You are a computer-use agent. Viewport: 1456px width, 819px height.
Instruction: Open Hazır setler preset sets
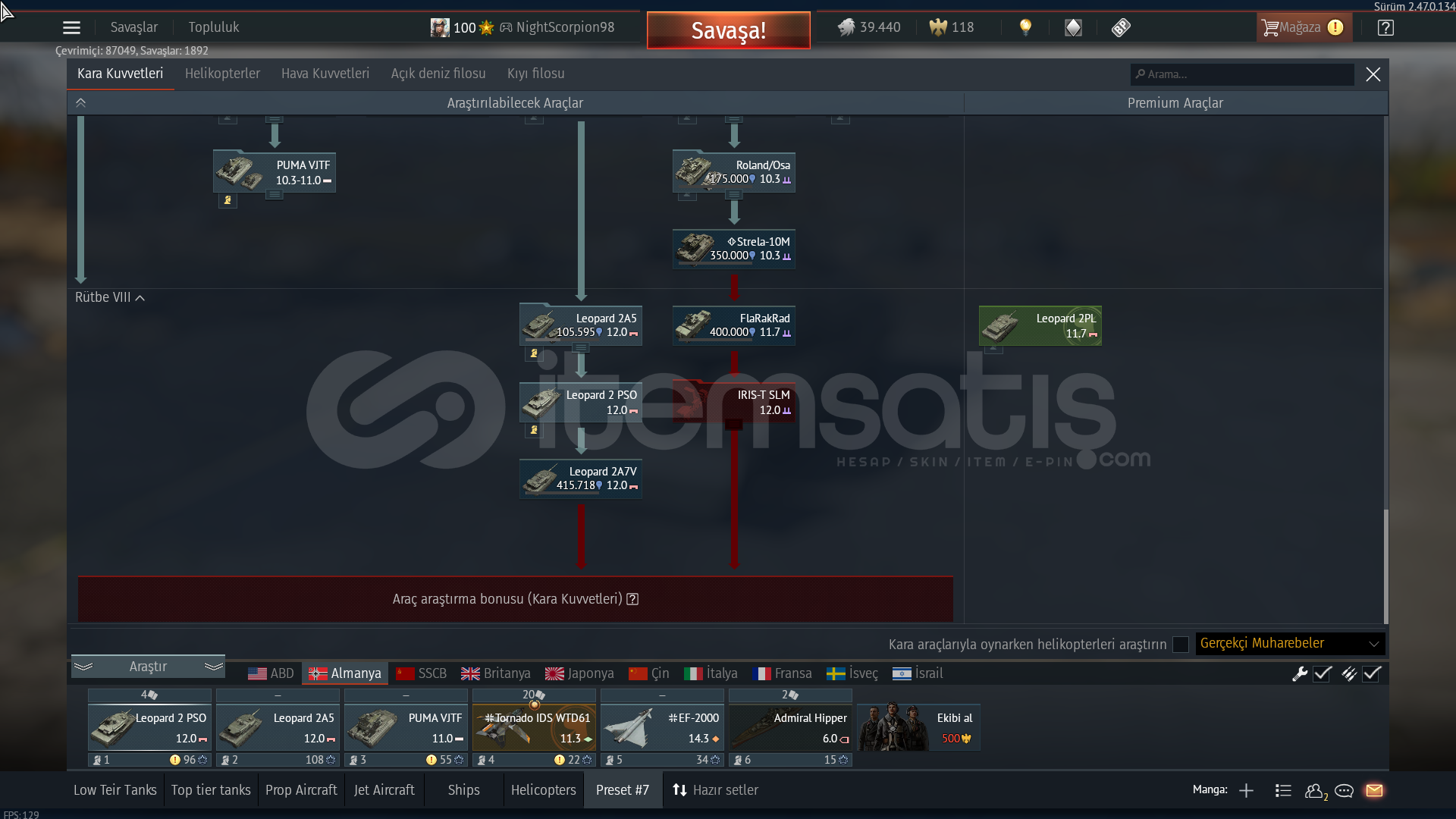tap(715, 790)
